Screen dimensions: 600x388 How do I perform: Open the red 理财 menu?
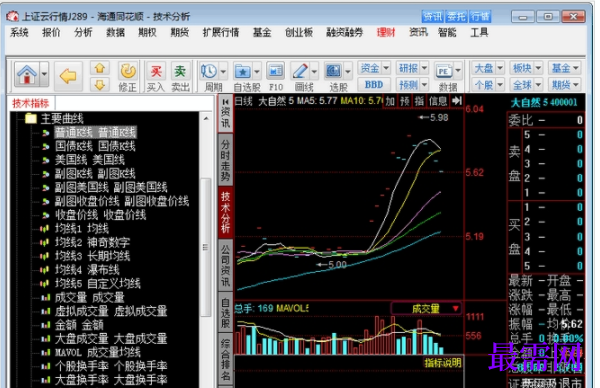(386, 33)
